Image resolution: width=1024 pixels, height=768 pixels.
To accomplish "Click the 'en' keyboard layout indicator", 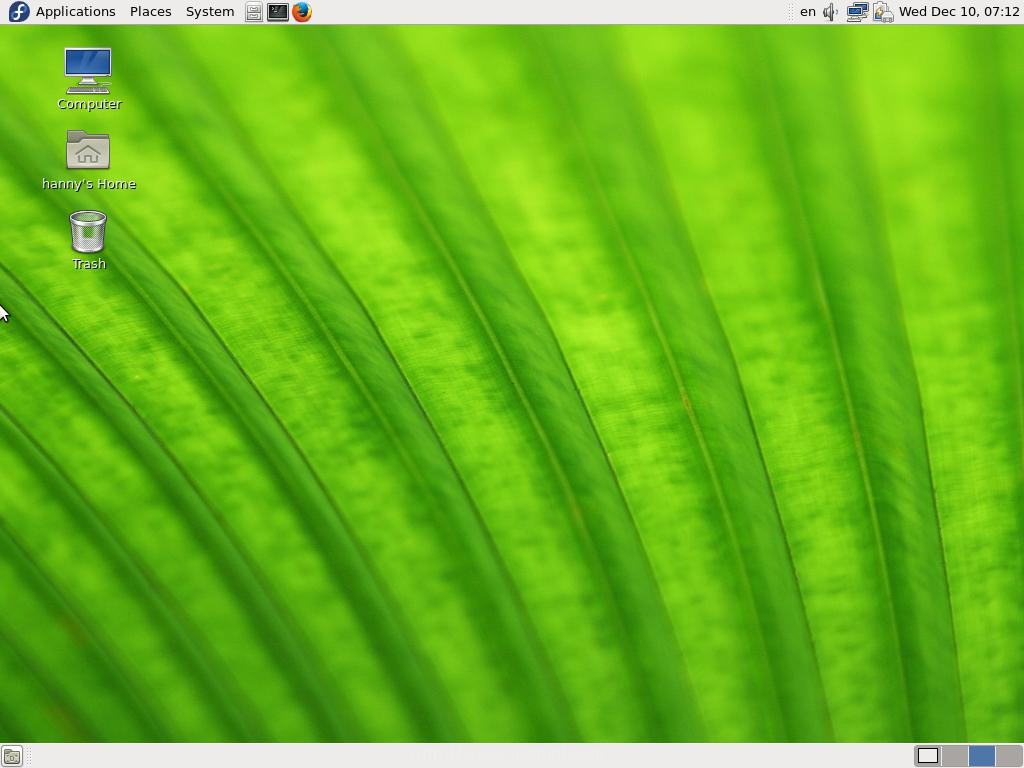I will coord(808,12).
